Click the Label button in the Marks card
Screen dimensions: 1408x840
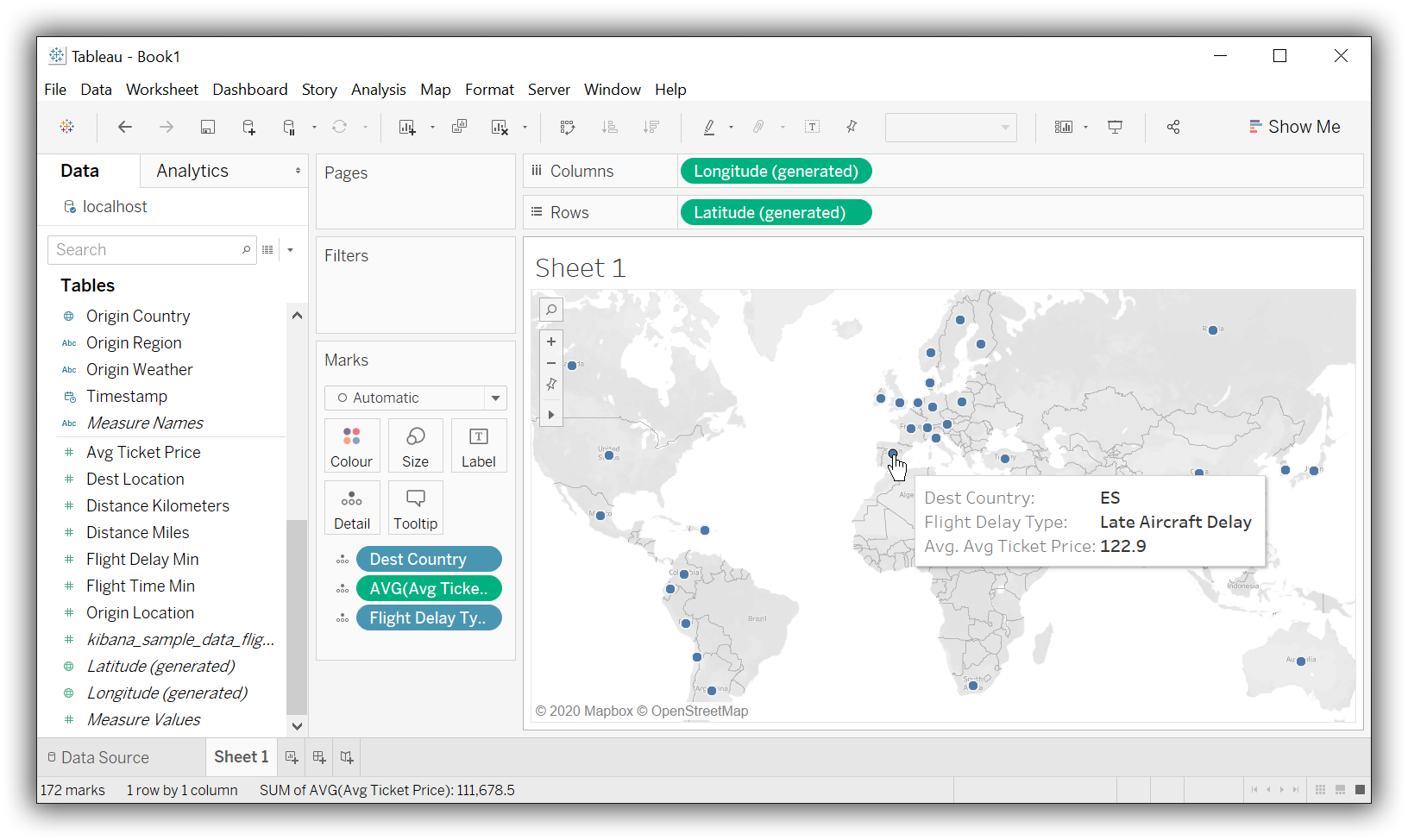(479, 445)
